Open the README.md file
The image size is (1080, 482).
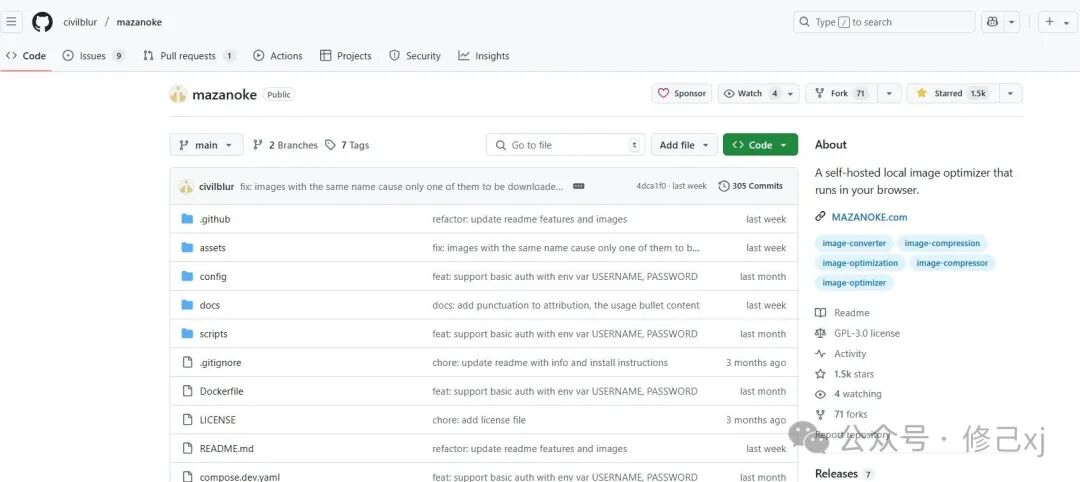click(227, 449)
